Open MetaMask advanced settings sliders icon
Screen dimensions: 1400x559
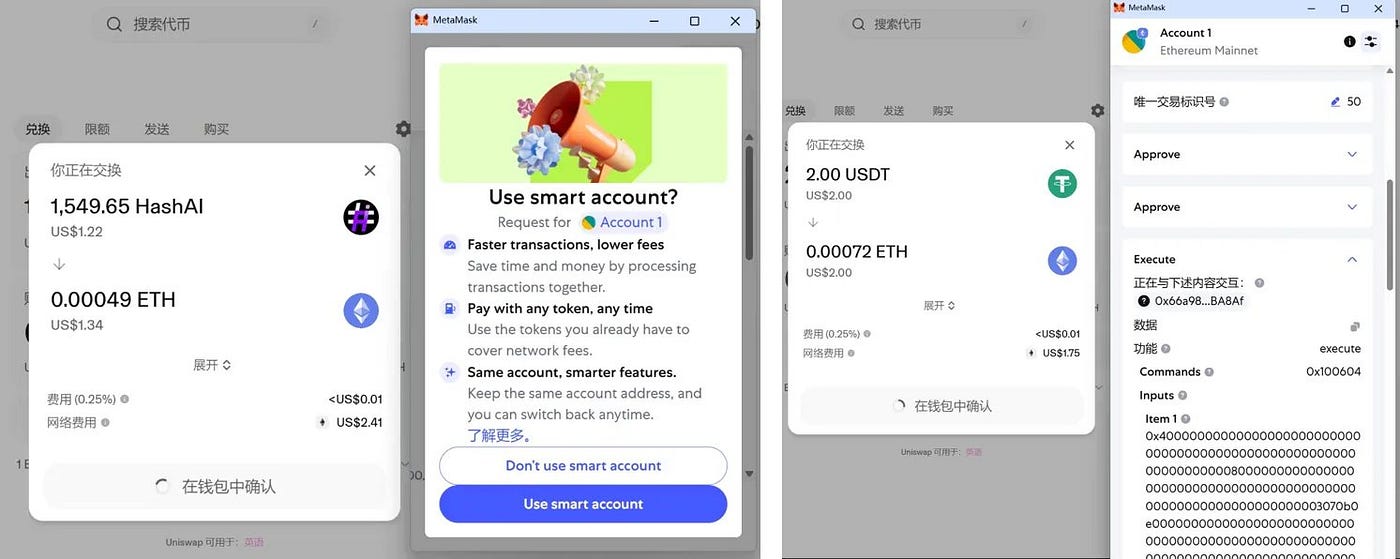click(1371, 42)
